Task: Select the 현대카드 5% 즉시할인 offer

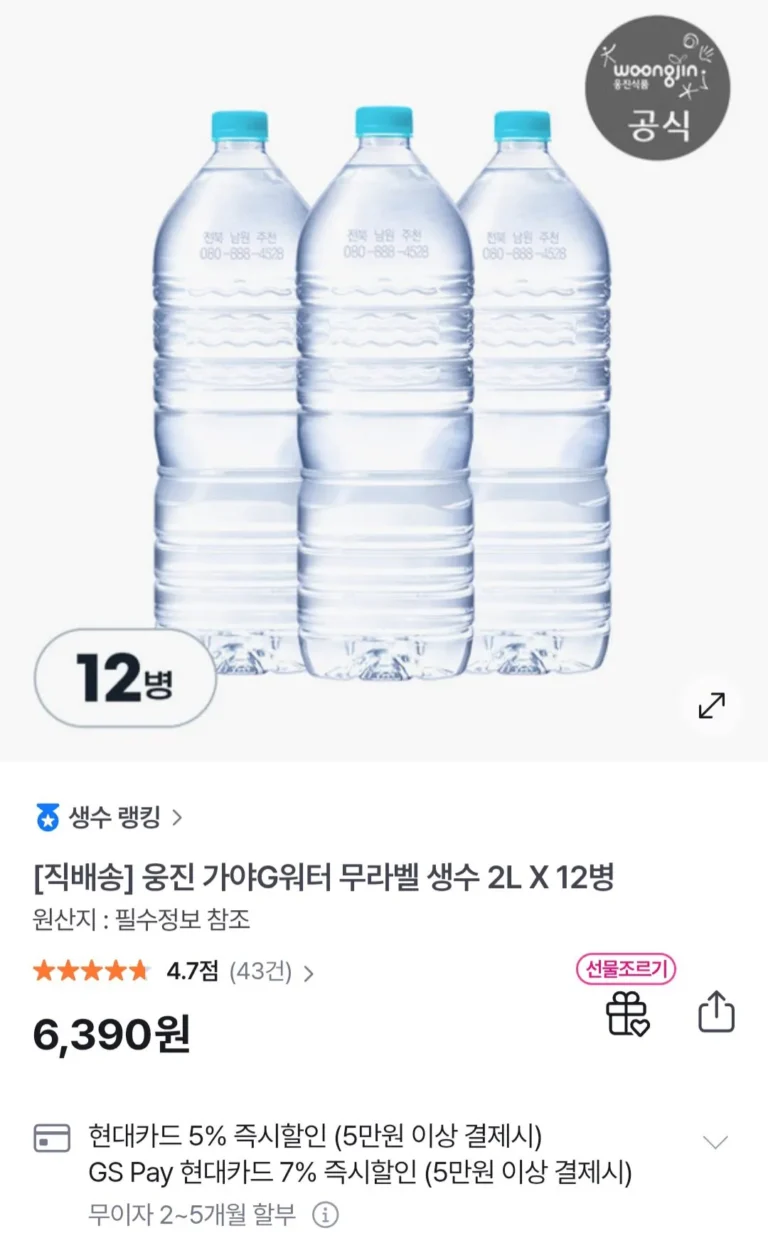Action: 315,1136
